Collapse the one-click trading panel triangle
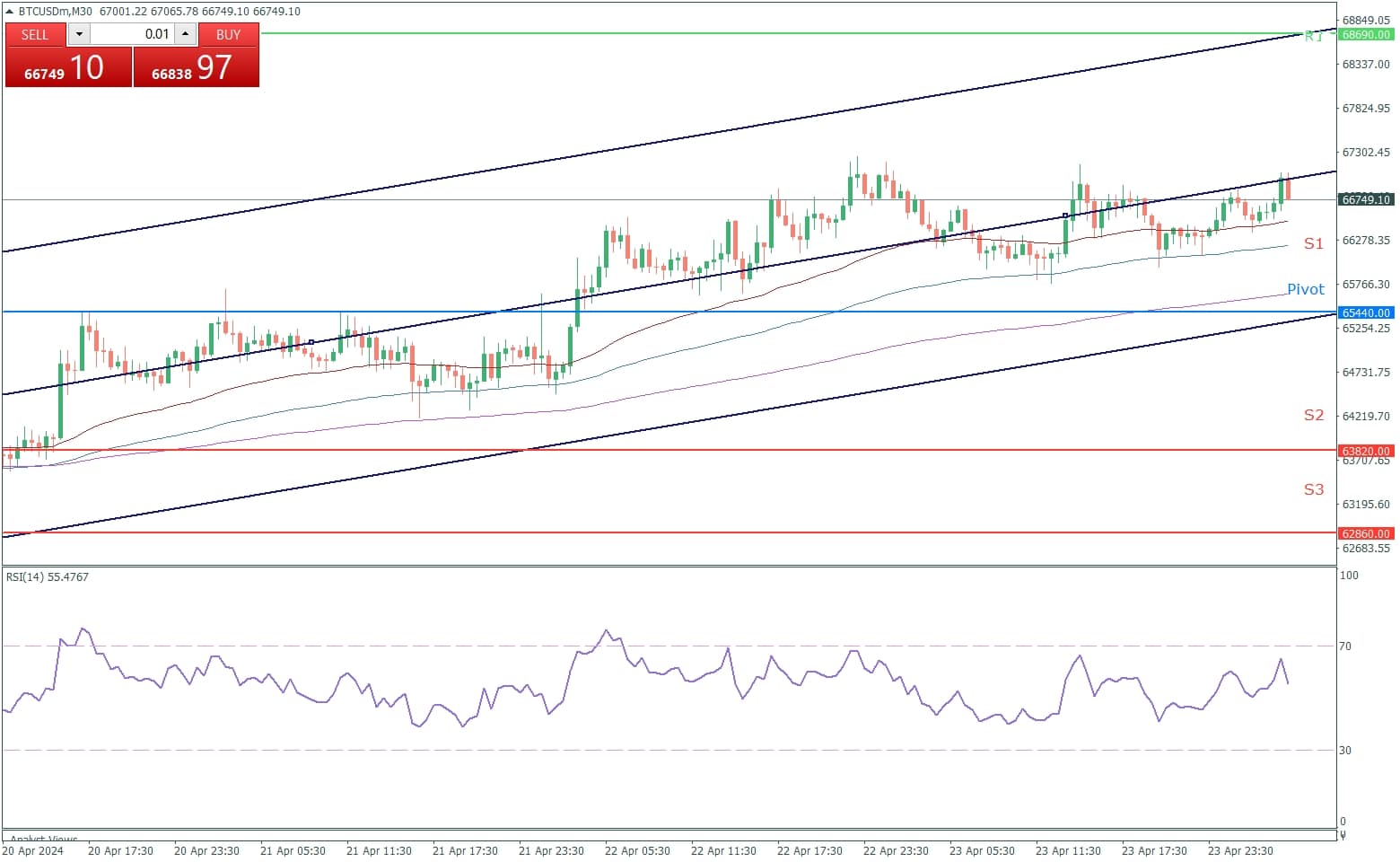 pyautogui.click(x=10, y=12)
